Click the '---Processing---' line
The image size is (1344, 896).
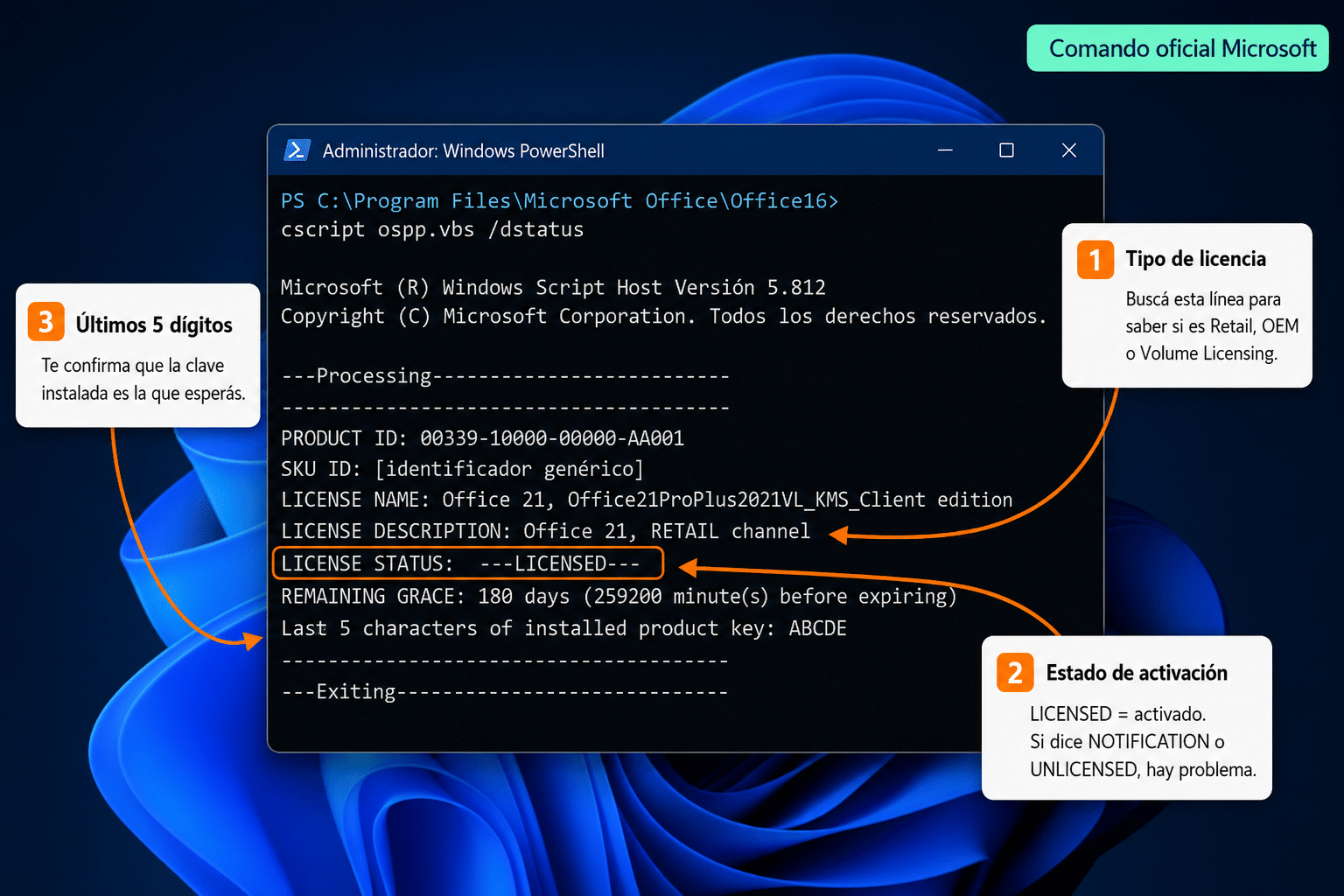(x=505, y=376)
